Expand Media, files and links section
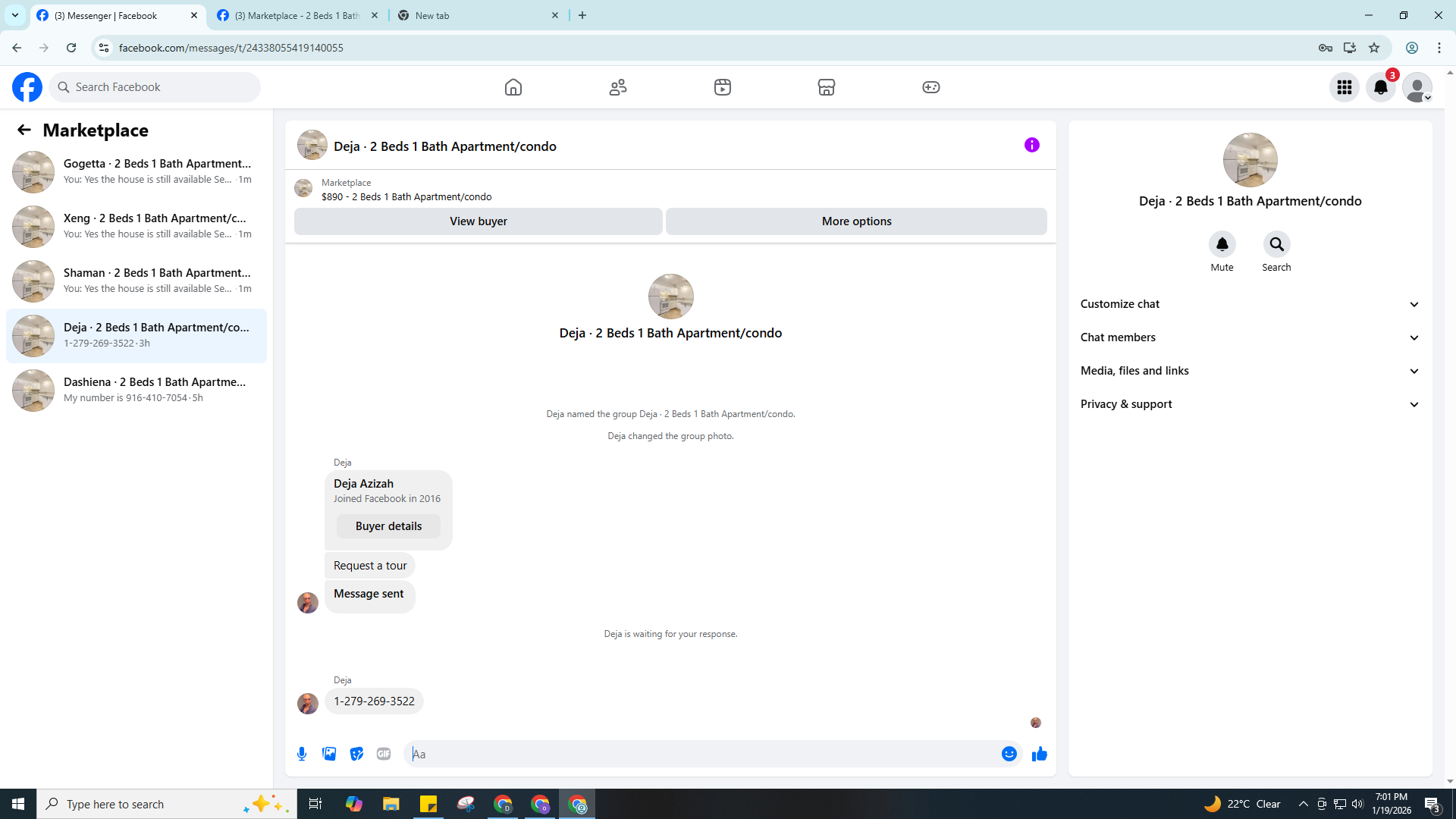 [x=1249, y=371]
